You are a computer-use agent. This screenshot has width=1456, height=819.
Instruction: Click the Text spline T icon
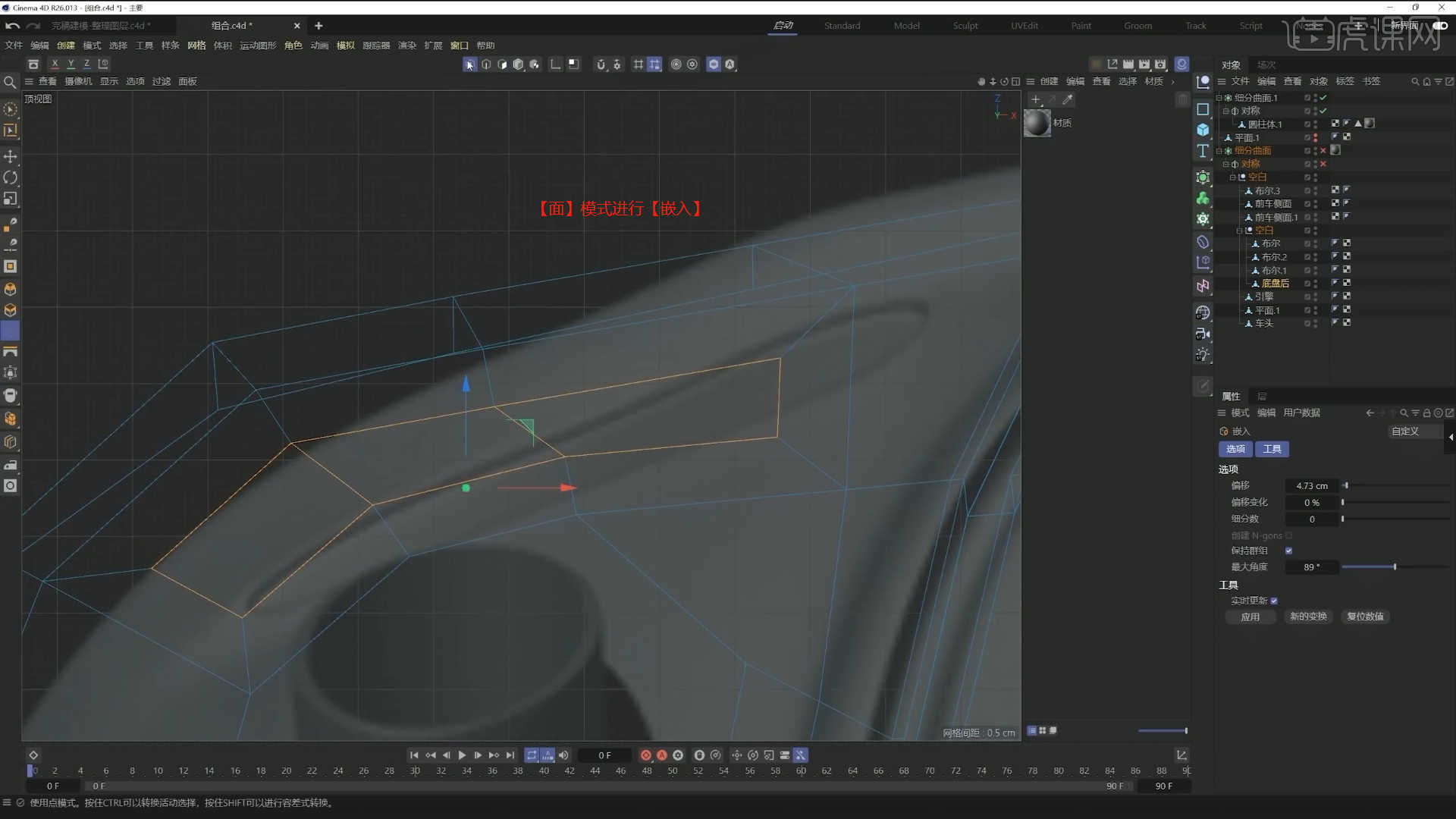(1203, 151)
